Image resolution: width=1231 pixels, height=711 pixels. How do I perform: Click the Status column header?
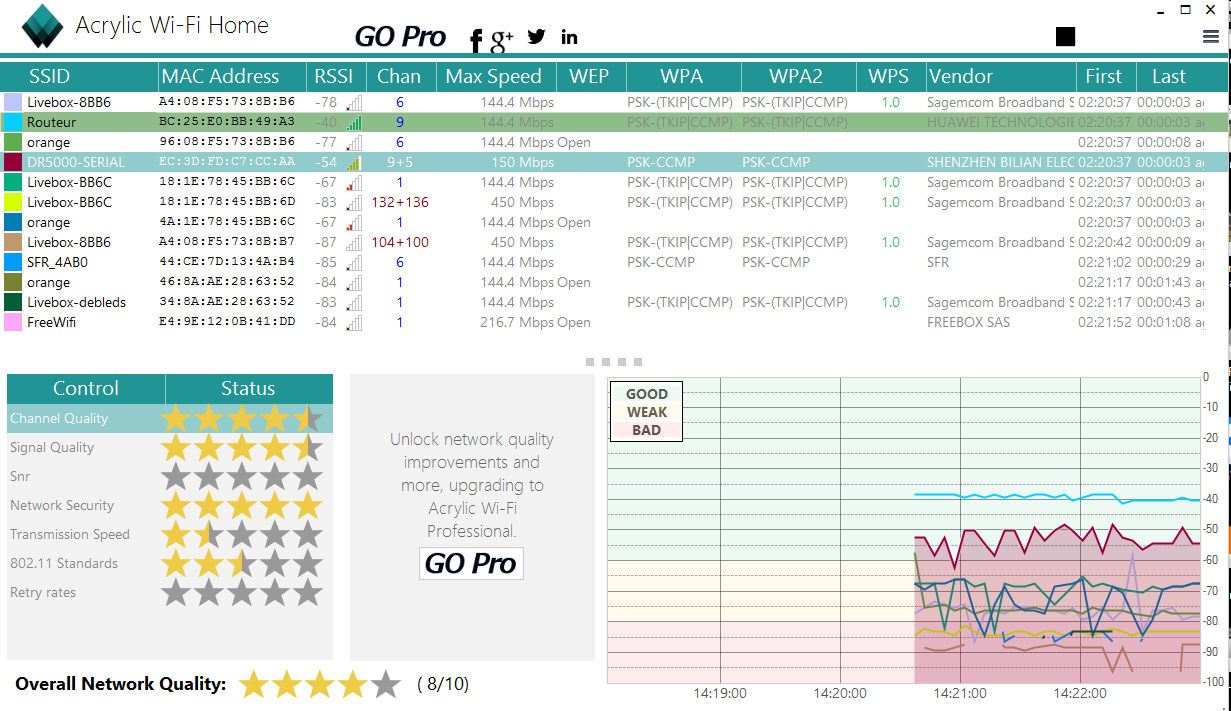click(x=248, y=389)
